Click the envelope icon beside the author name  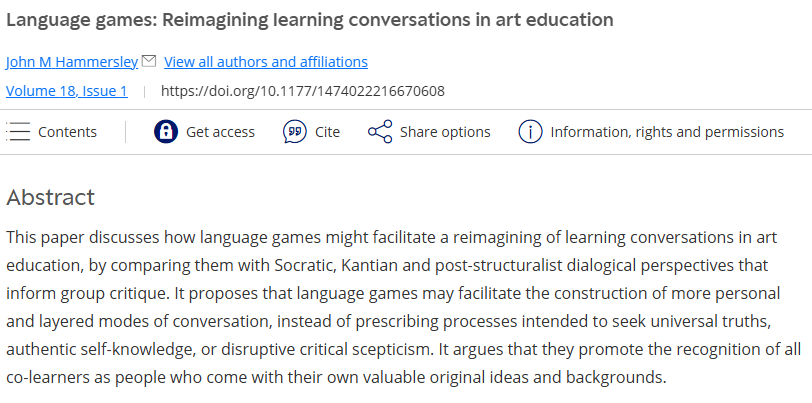(x=149, y=61)
